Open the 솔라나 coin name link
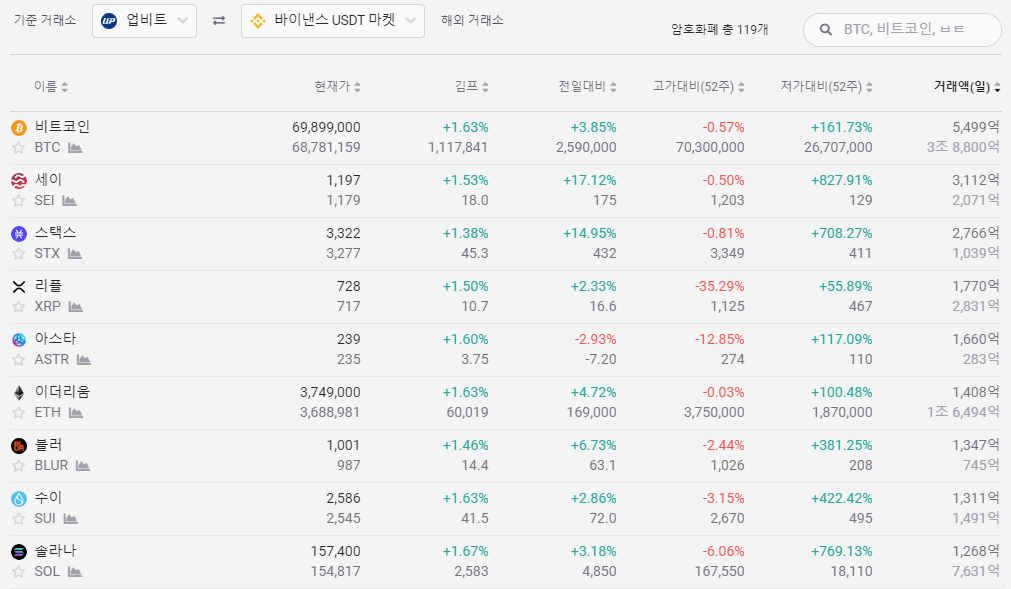1011x589 pixels. (55, 551)
